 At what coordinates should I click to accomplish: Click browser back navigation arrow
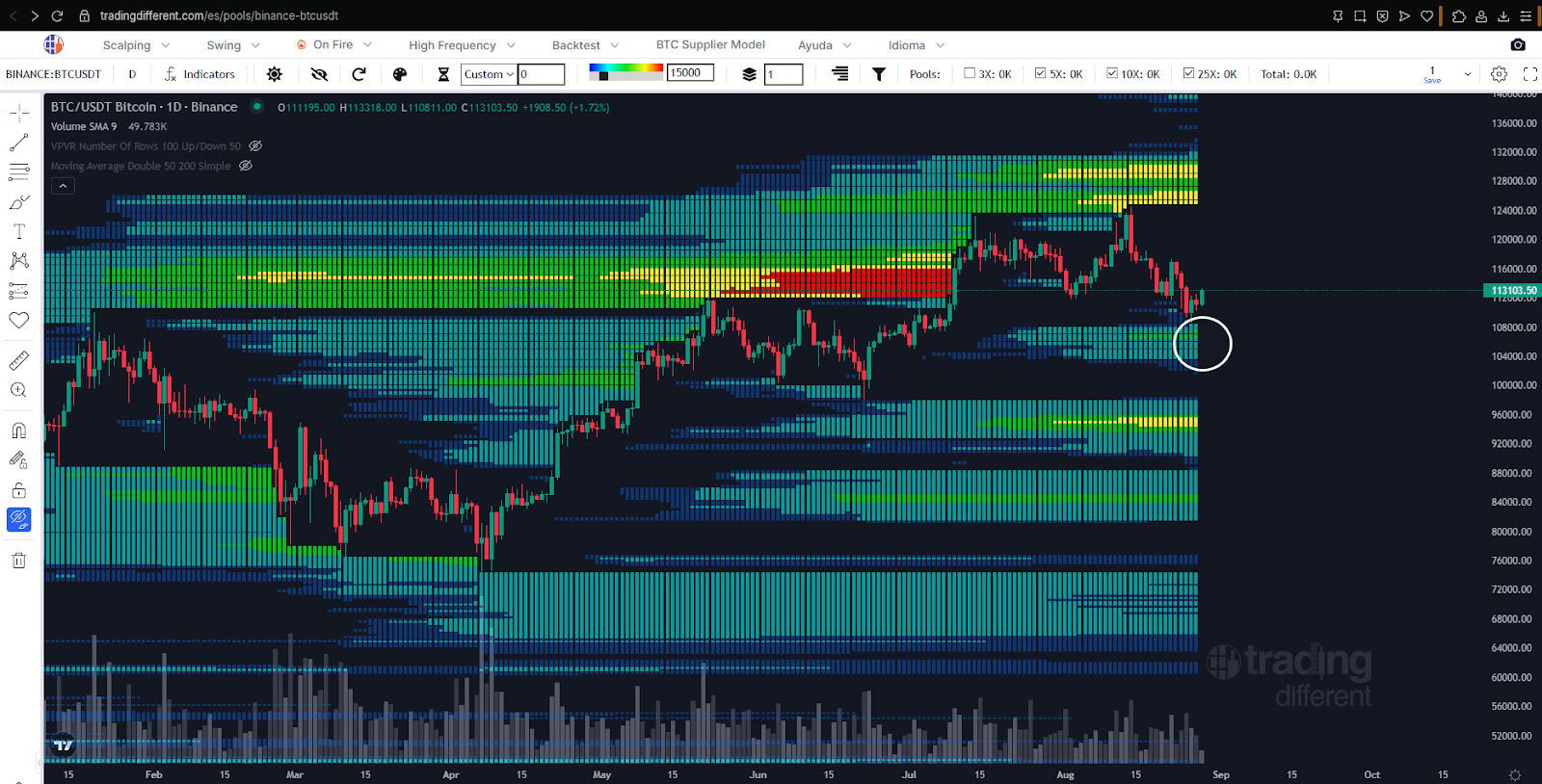tap(13, 15)
